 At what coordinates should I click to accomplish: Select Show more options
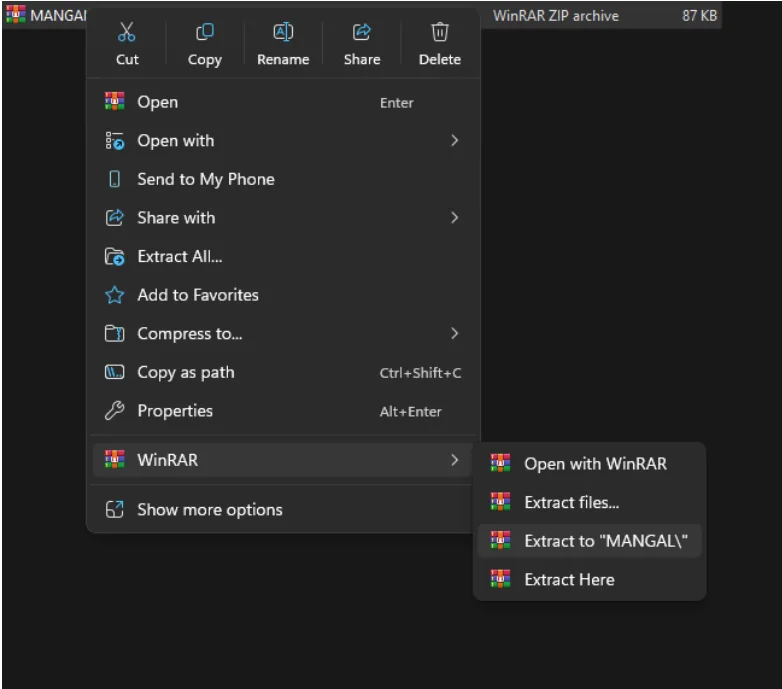[x=209, y=510]
